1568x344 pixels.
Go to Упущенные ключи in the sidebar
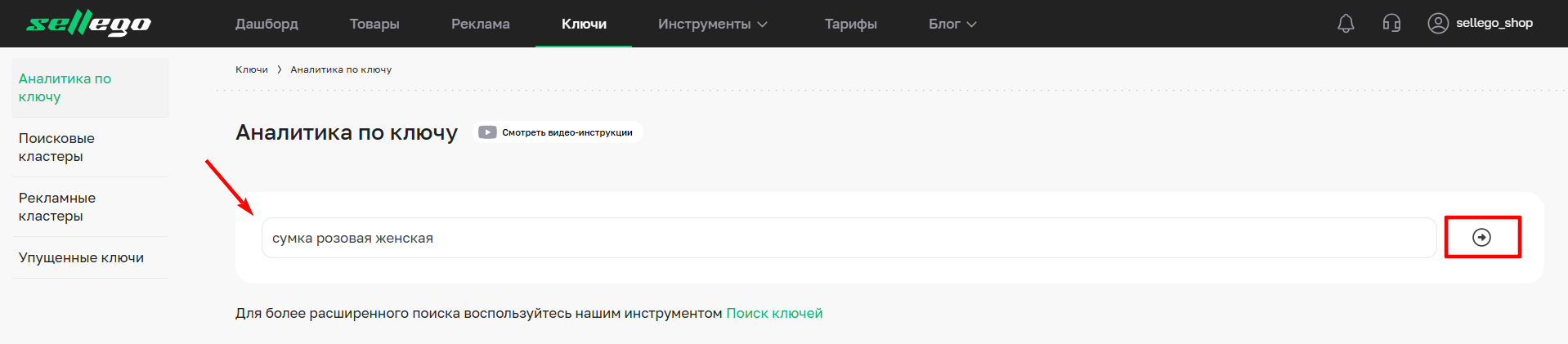coord(81,257)
